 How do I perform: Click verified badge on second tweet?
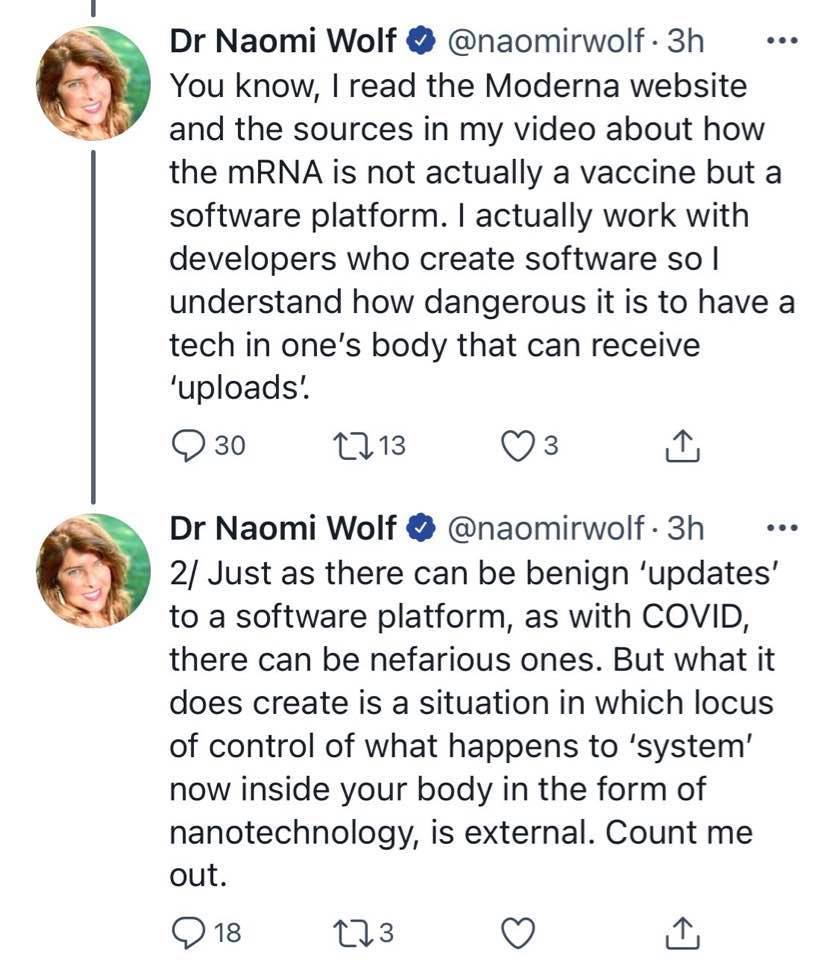(422, 529)
